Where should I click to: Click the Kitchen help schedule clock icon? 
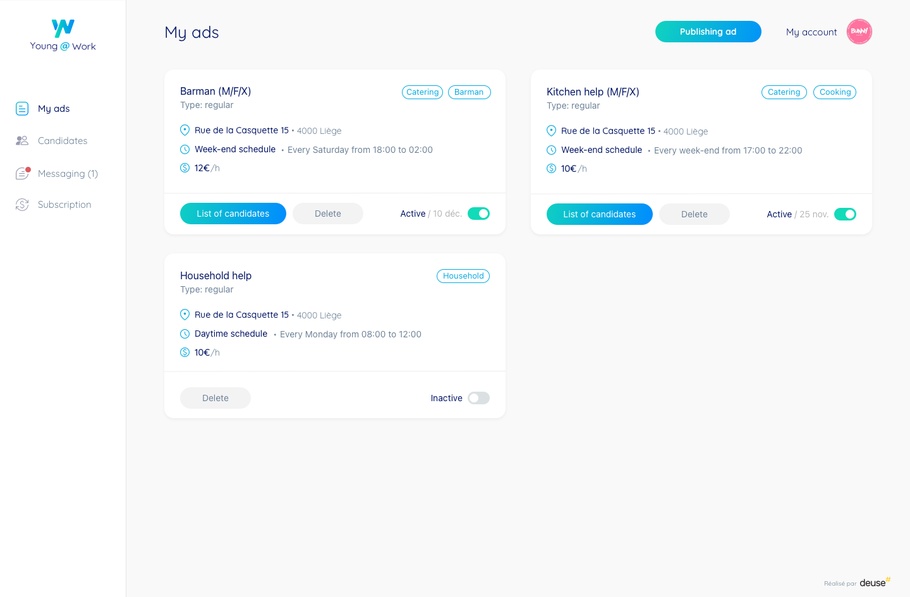coord(551,150)
